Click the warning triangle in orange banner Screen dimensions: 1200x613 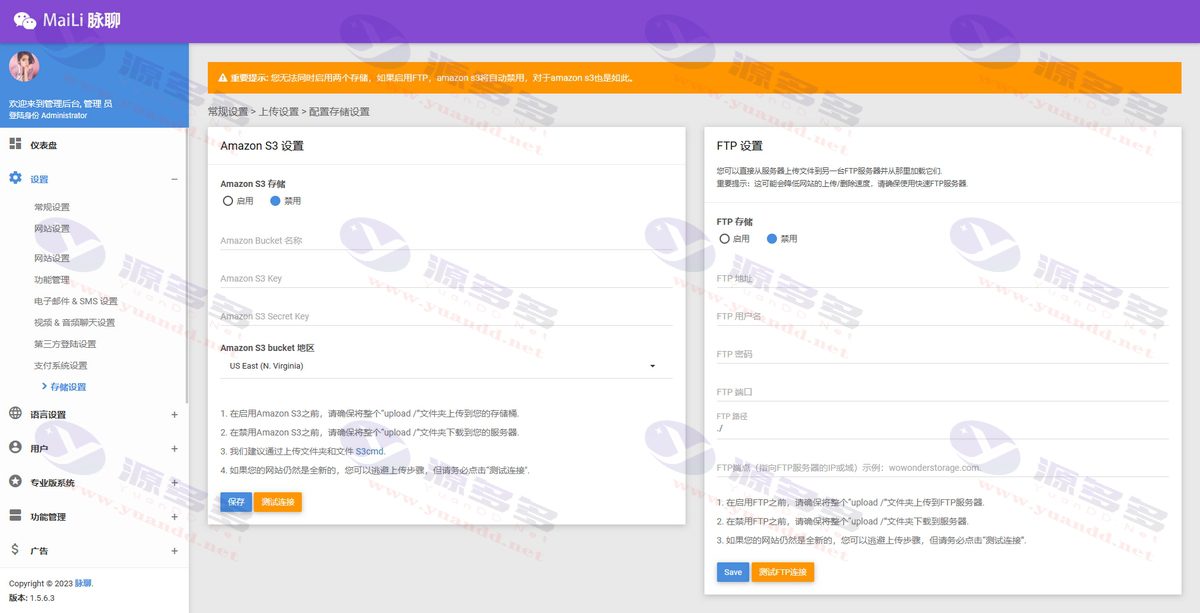[x=223, y=77]
